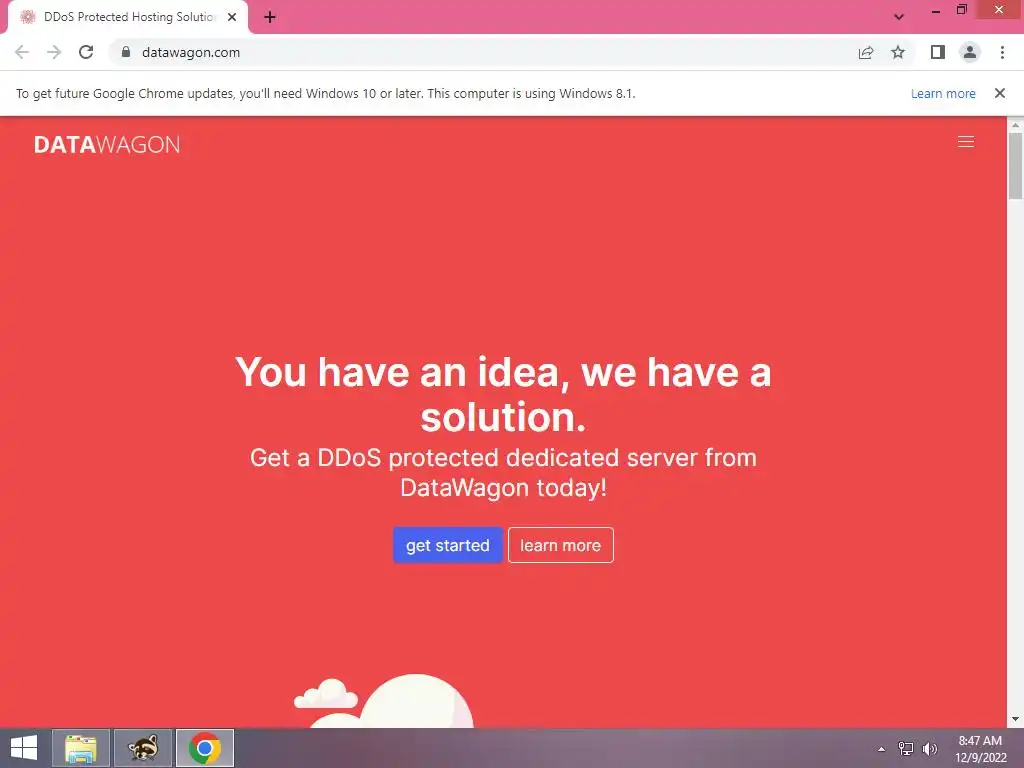The image size is (1024, 768).
Task: Minimize the Chrome window
Action: pyautogui.click(x=935, y=10)
